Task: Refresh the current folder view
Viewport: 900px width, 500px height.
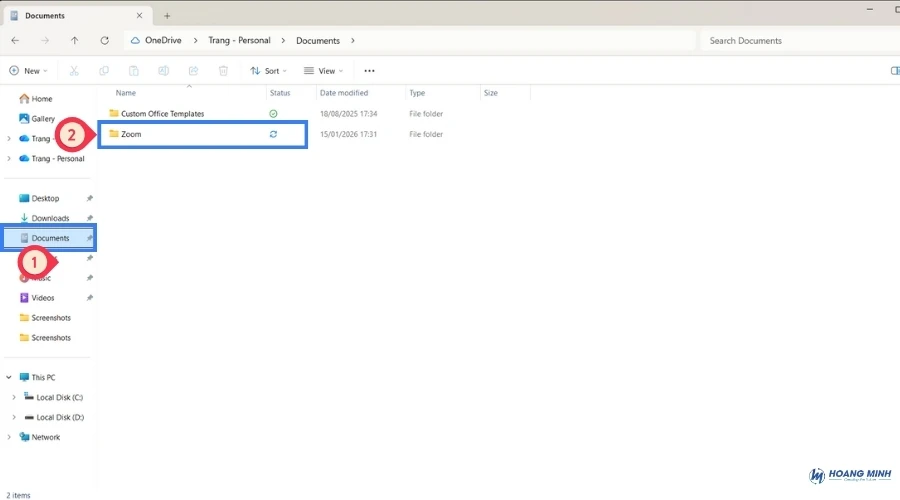Action: point(104,41)
